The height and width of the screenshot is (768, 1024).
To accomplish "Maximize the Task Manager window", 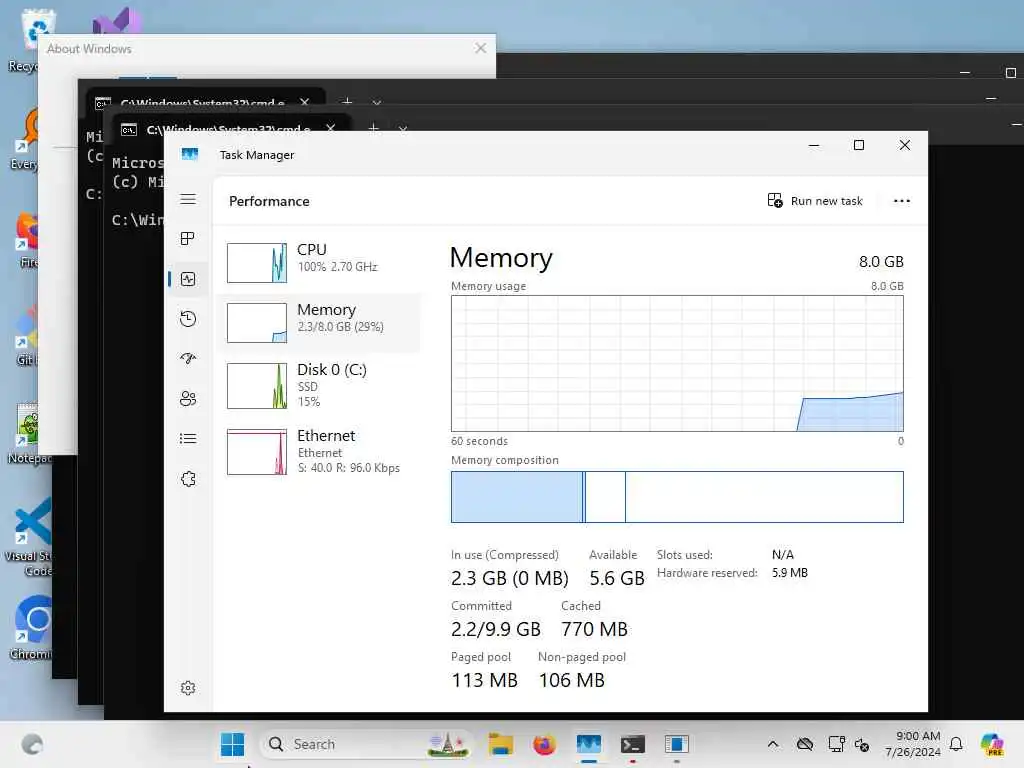I will coord(859,145).
